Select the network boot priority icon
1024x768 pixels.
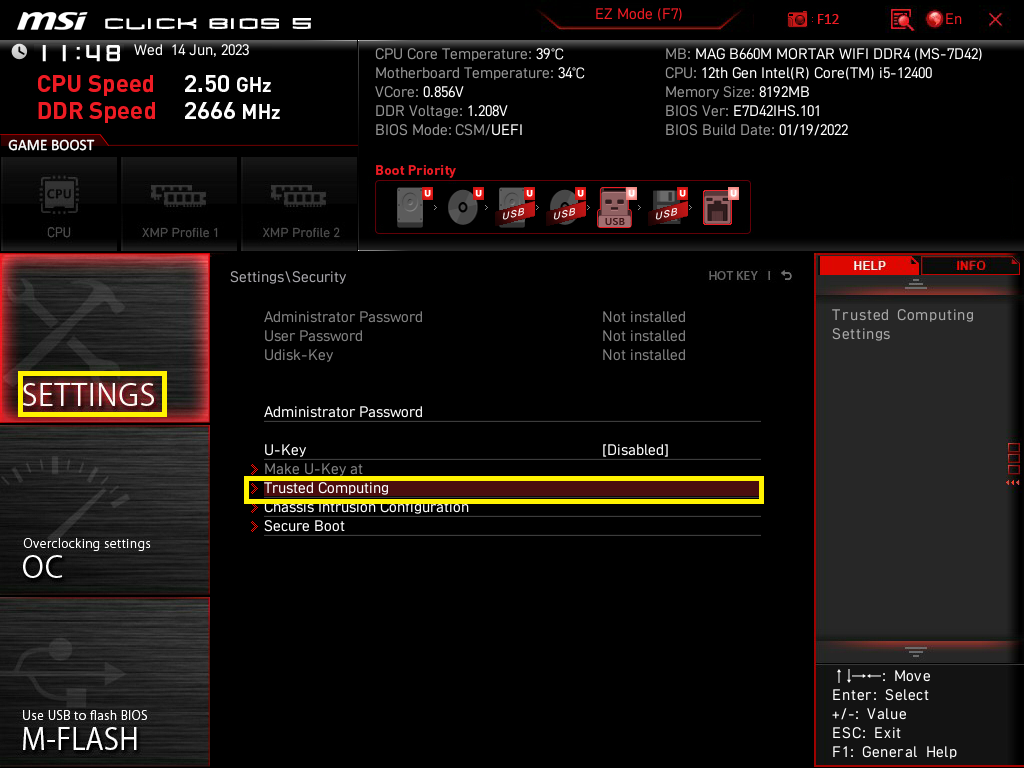(719, 207)
